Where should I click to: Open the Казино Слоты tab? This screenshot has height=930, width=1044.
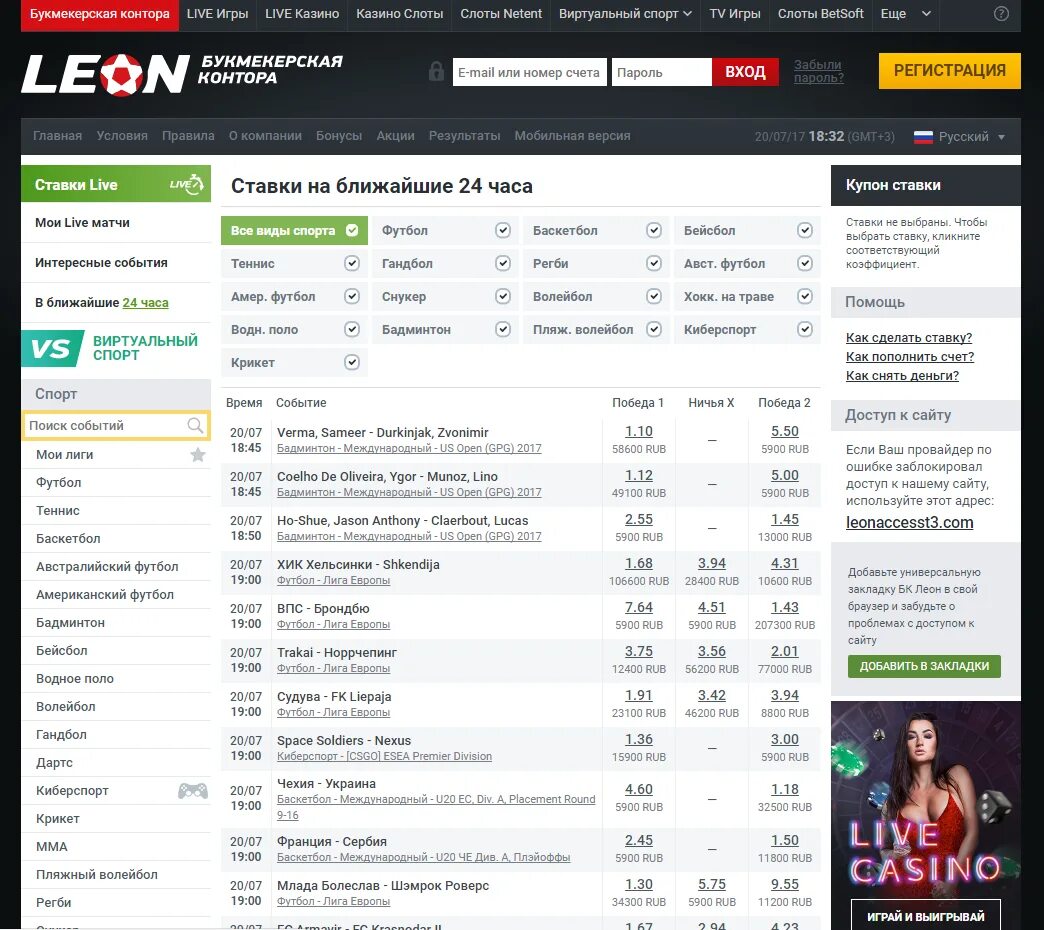[399, 14]
